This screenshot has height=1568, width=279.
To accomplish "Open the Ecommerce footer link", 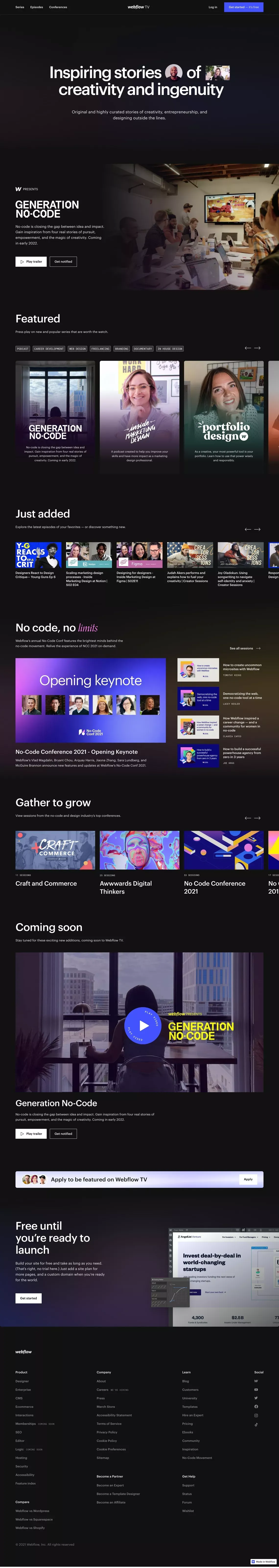I will coord(24,1406).
